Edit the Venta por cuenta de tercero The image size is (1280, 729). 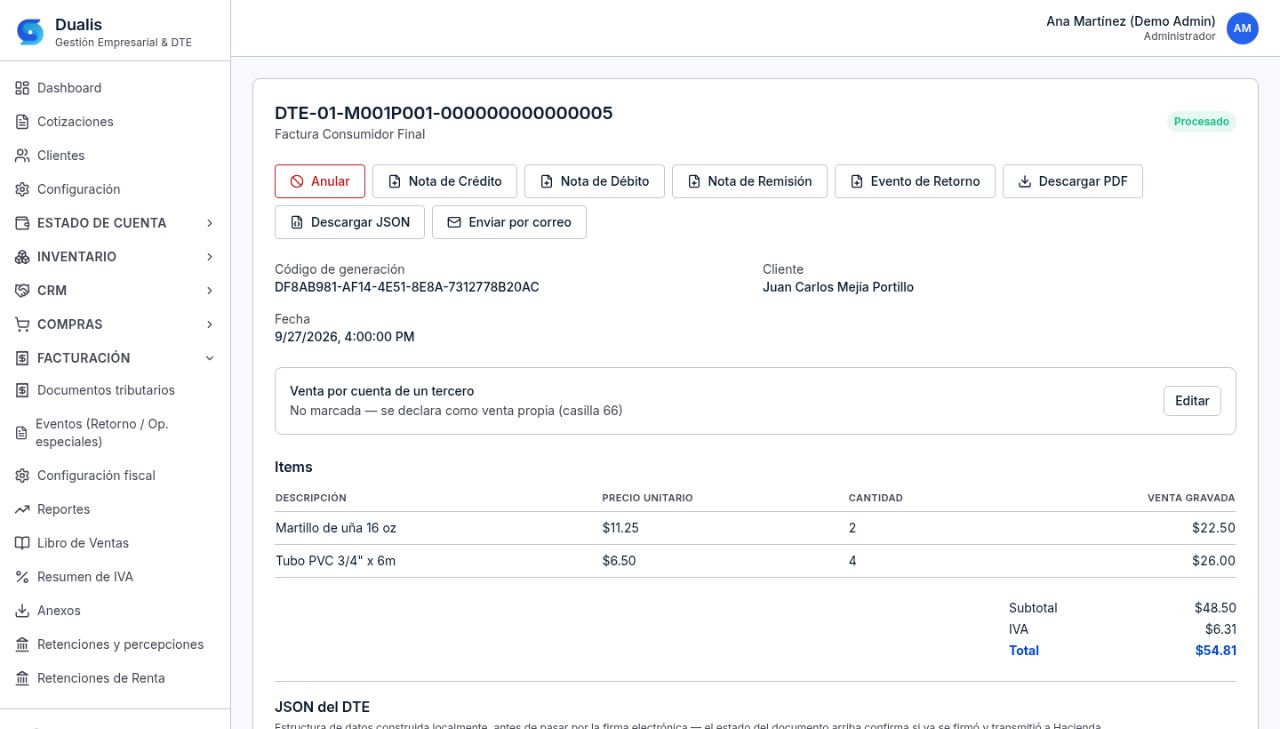tap(1192, 401)
